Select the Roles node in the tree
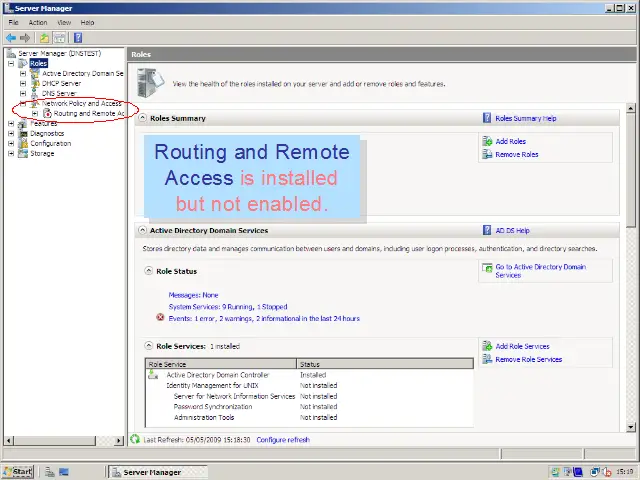The width and height of the screenshot is (640, 480). (38, 63)
